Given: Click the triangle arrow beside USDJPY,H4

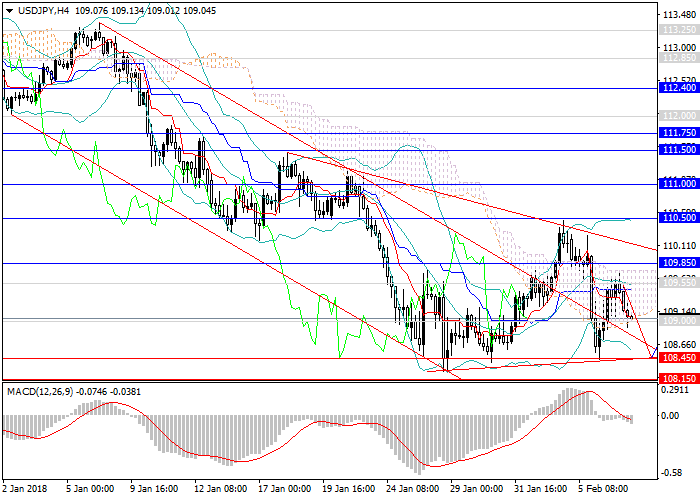Looking at the screenshot, I should click(x=8, y=10).
